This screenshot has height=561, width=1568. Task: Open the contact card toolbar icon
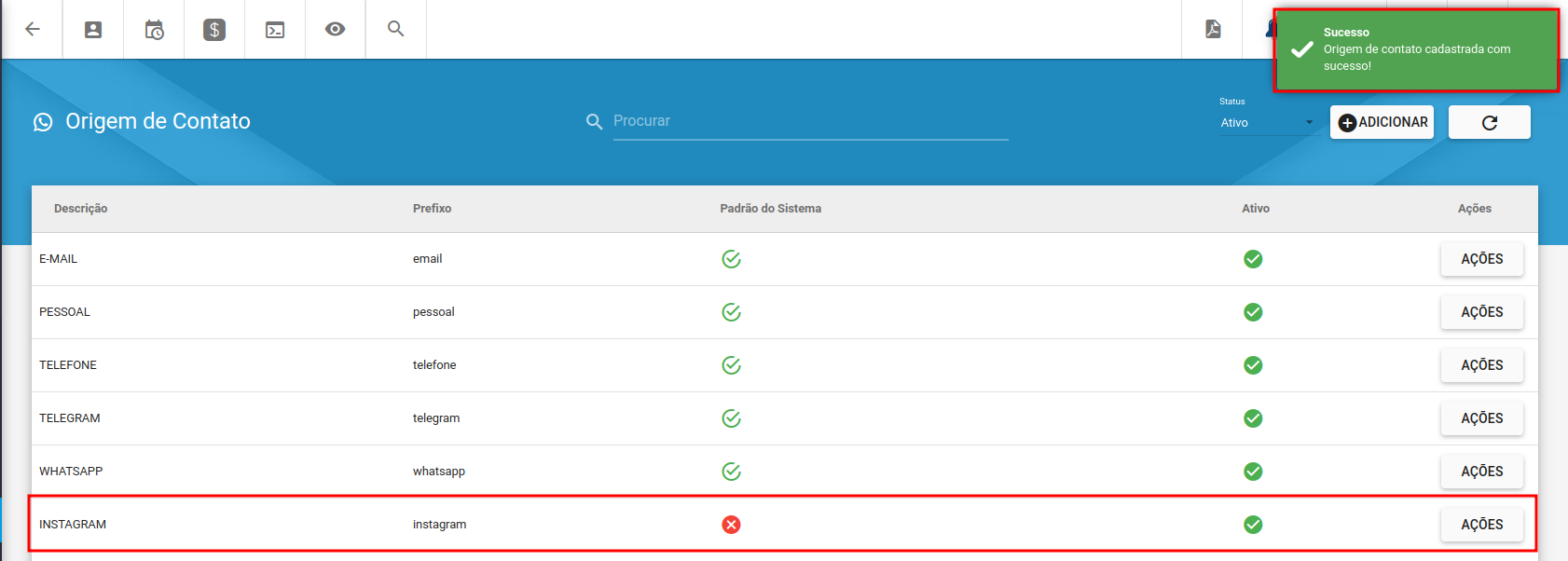pos(93,30)
